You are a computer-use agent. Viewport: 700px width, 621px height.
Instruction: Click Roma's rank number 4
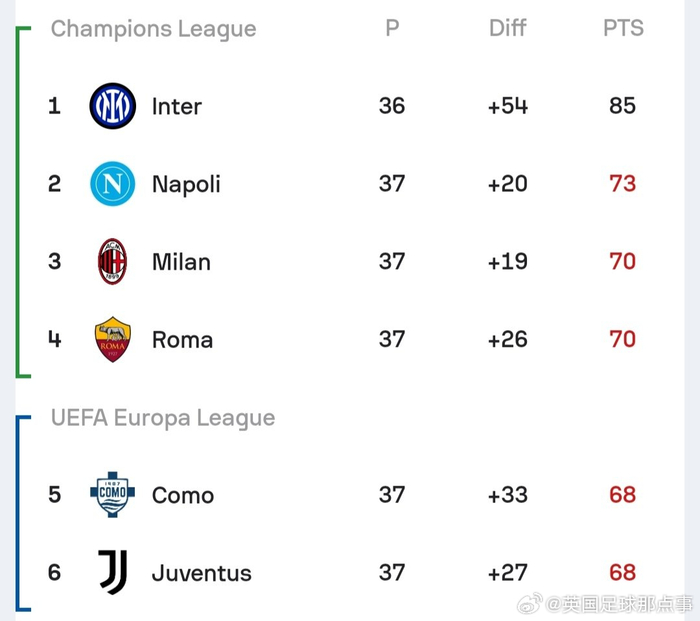pyautogui.click(x=54, y=339)
